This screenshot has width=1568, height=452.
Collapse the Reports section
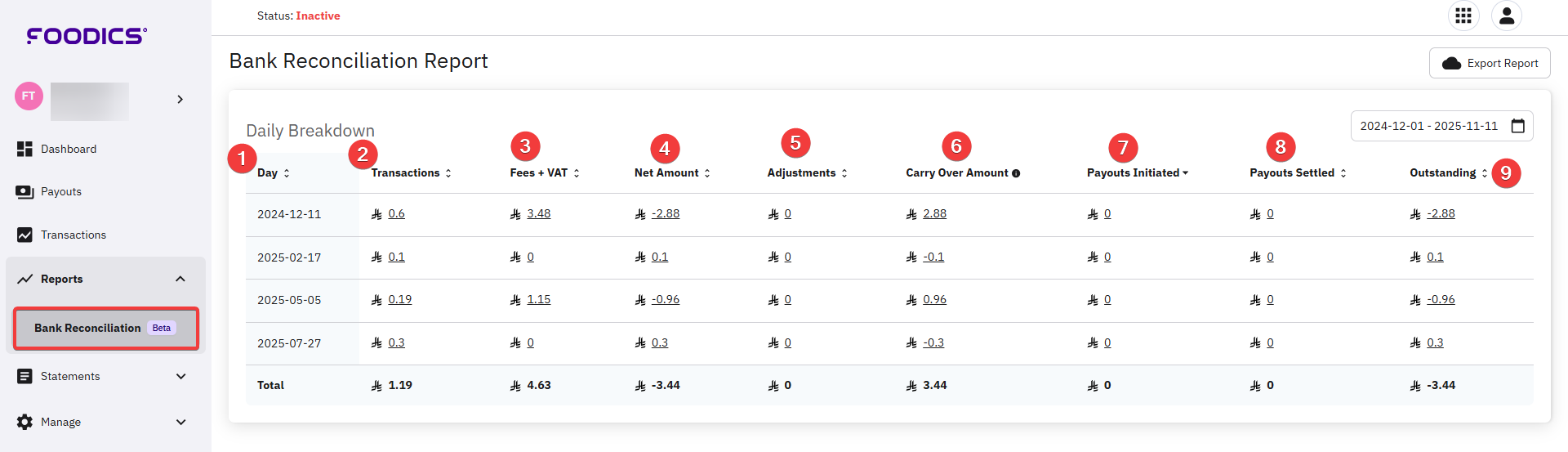click(x=180, y=279)
